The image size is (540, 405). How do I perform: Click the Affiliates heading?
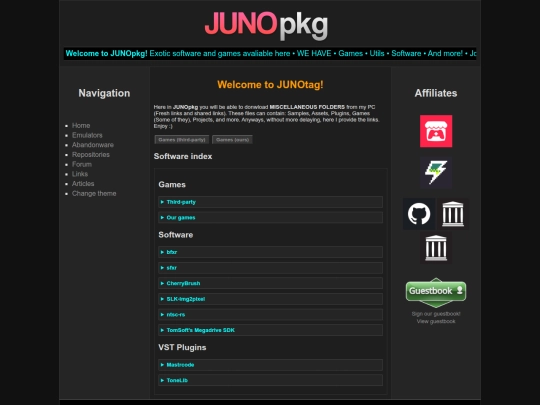tap(436, 93)
